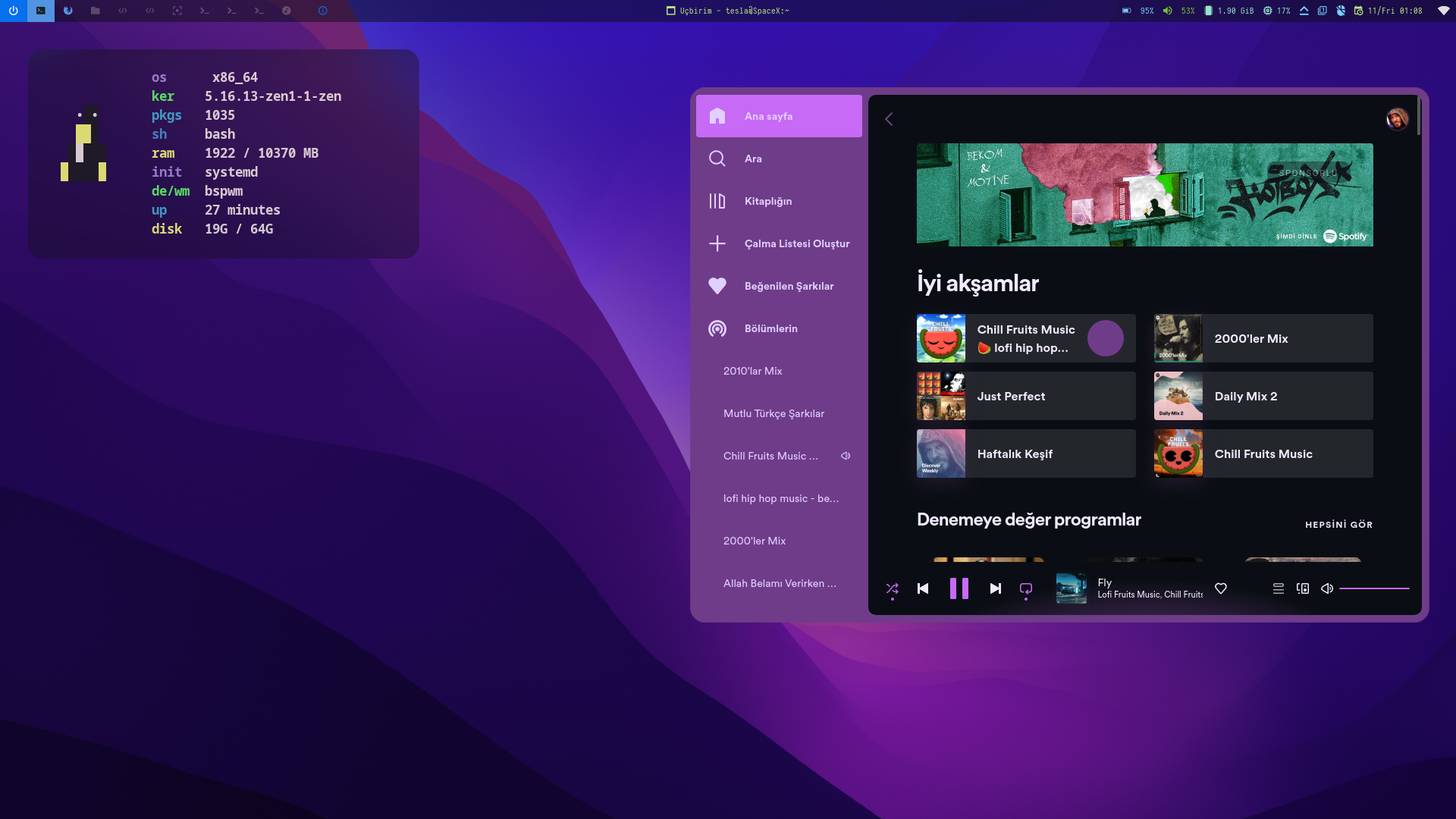The image size is (1456, 819).
Task: Open the connect to device menu
Action: tap(1303, 588)
